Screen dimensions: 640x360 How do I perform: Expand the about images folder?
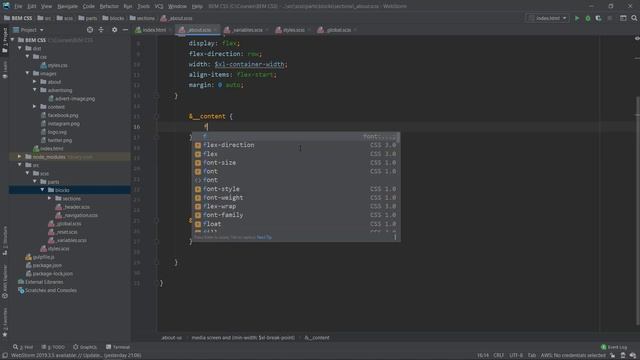(x=35, y=82)
